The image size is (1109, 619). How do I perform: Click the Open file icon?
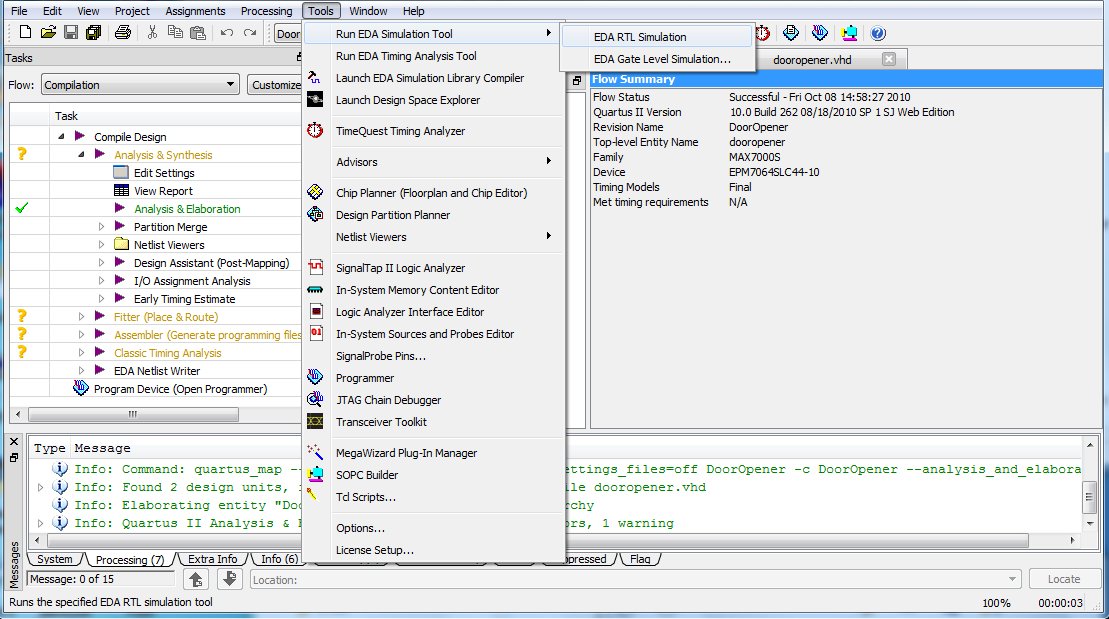click(48, 33)
